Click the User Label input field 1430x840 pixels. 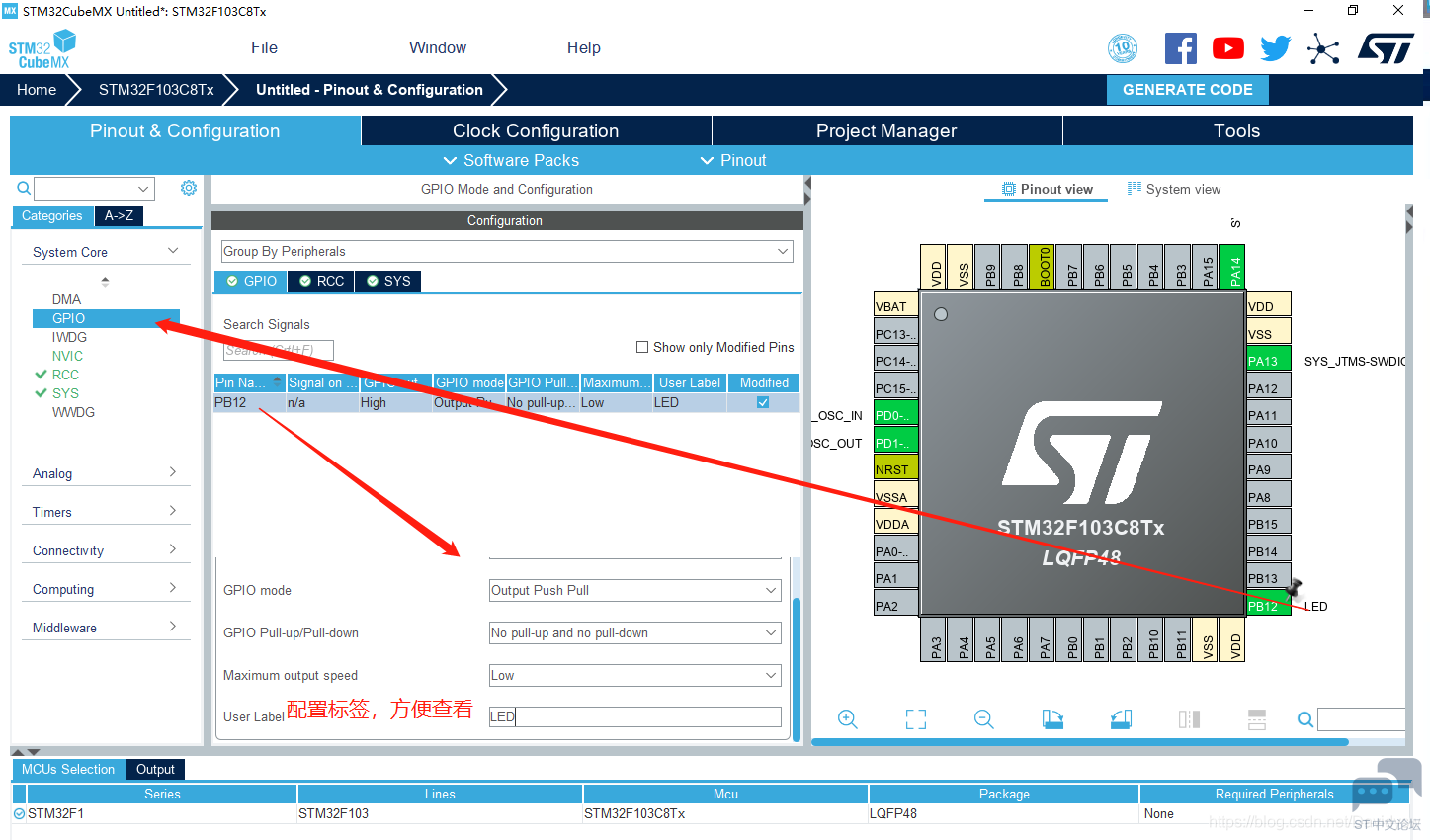(635, 716)
